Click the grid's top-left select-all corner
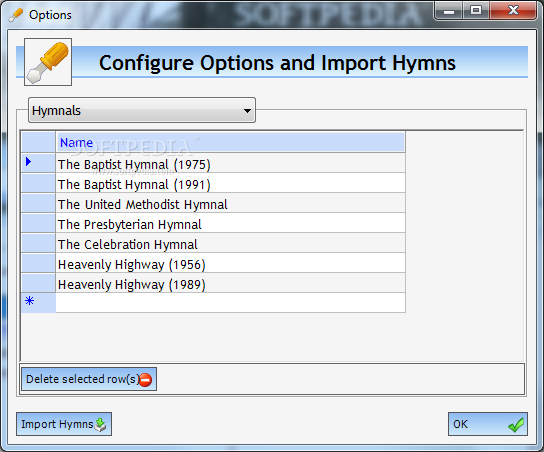Viewport: 544px width, 452px height. pyautogui.click(x=38, y=142)
